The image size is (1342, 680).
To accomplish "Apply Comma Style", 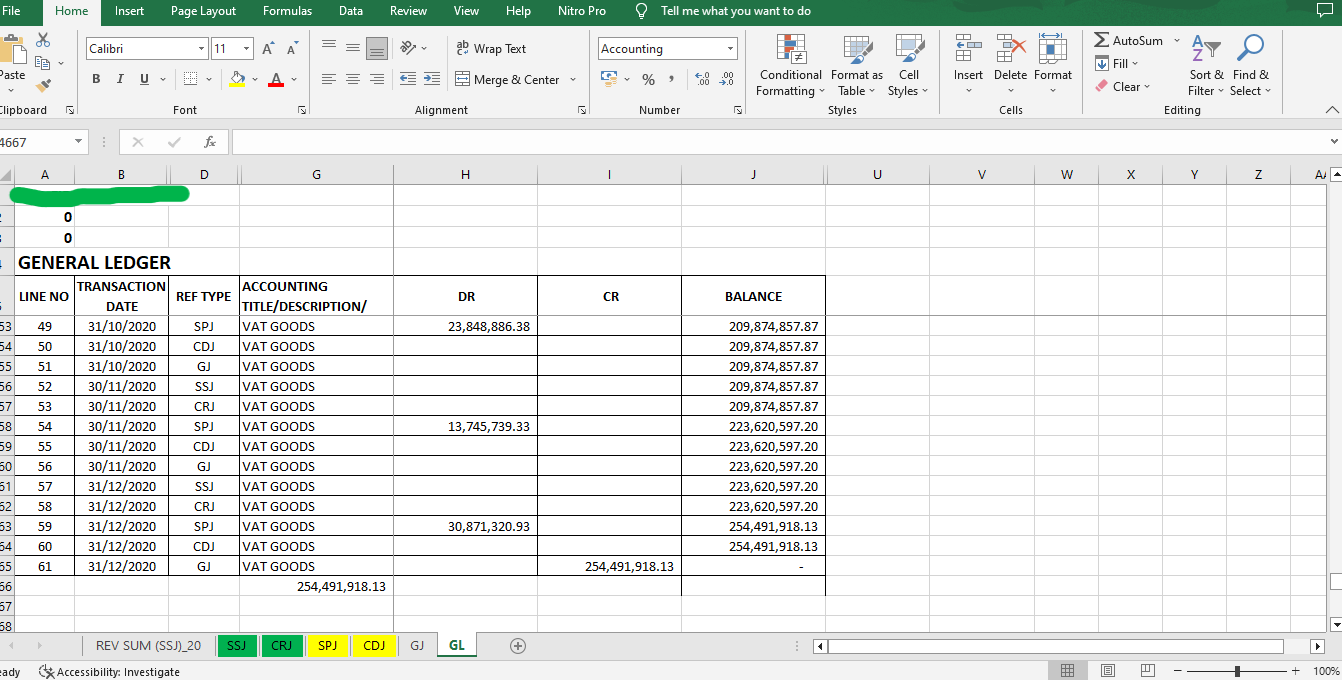I will (671, 79).
